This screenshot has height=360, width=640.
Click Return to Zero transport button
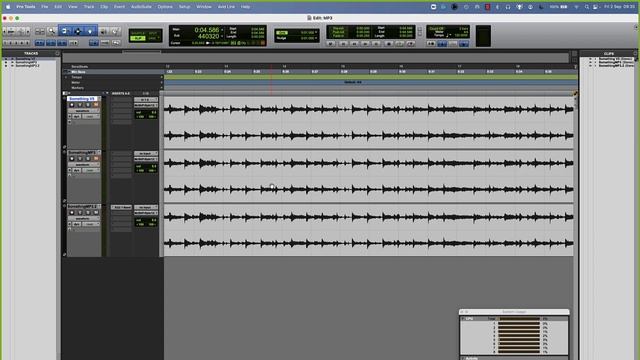click(x=343, y=44)
